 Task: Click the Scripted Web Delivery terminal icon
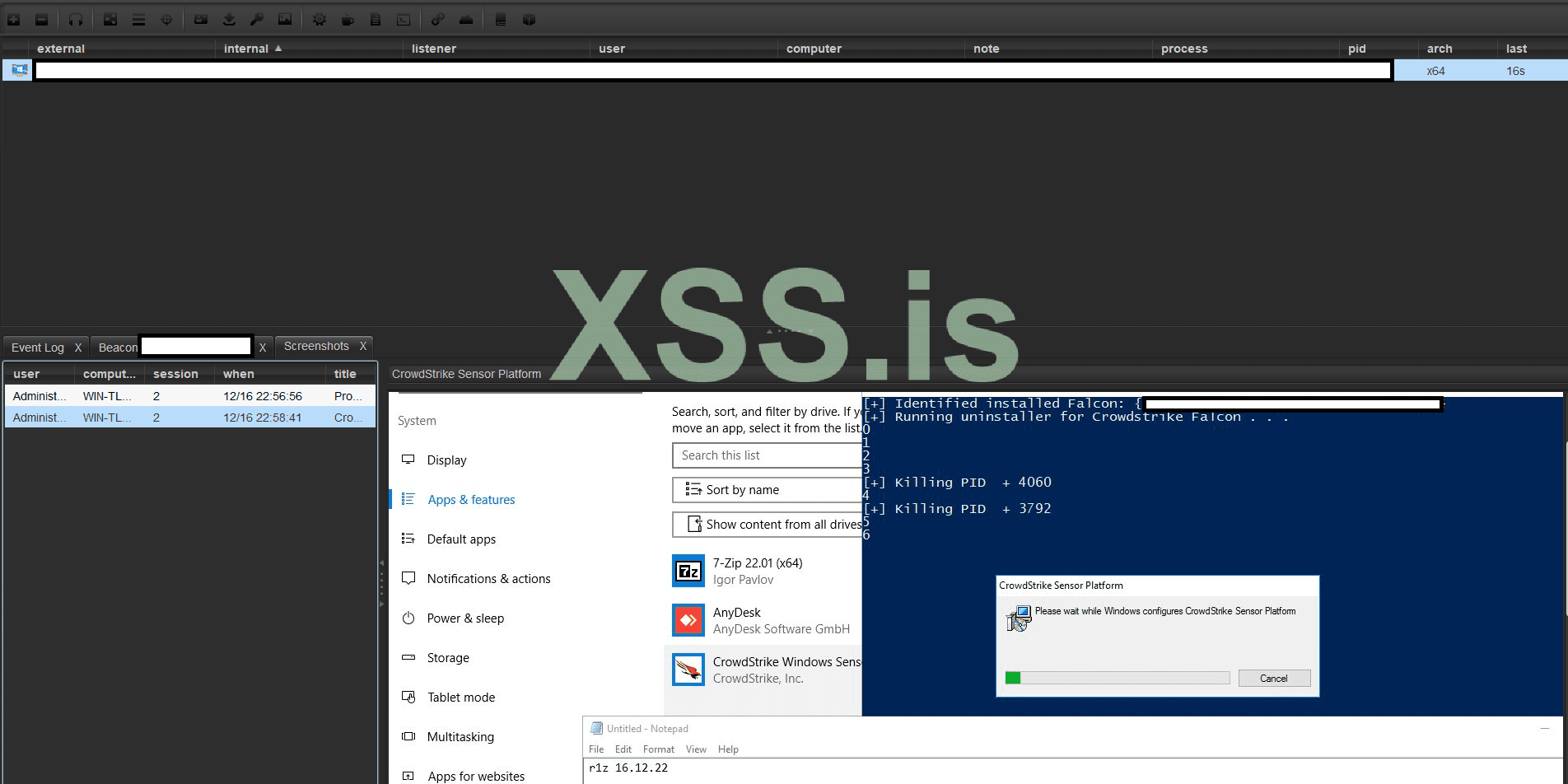[404, 20]
